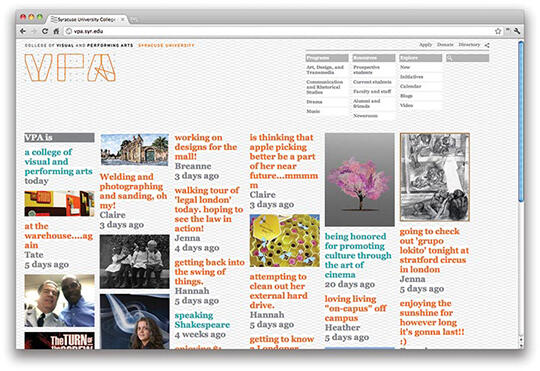Open the Programs menu header
Image resolution: width=540 pixels, height=371 pixels.
[x=327, y=58]
